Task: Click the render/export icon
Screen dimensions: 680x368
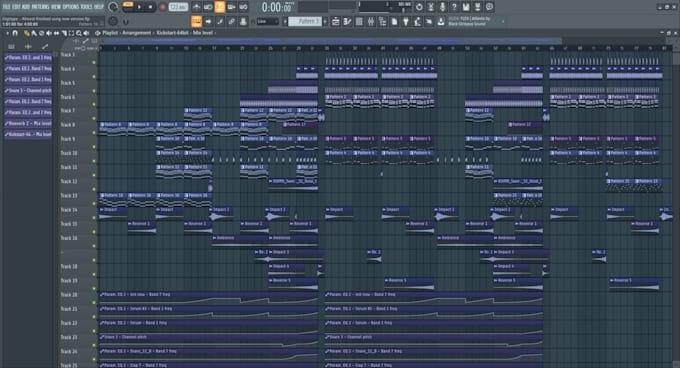Action: pyautogui.click(x=478, y=7)
